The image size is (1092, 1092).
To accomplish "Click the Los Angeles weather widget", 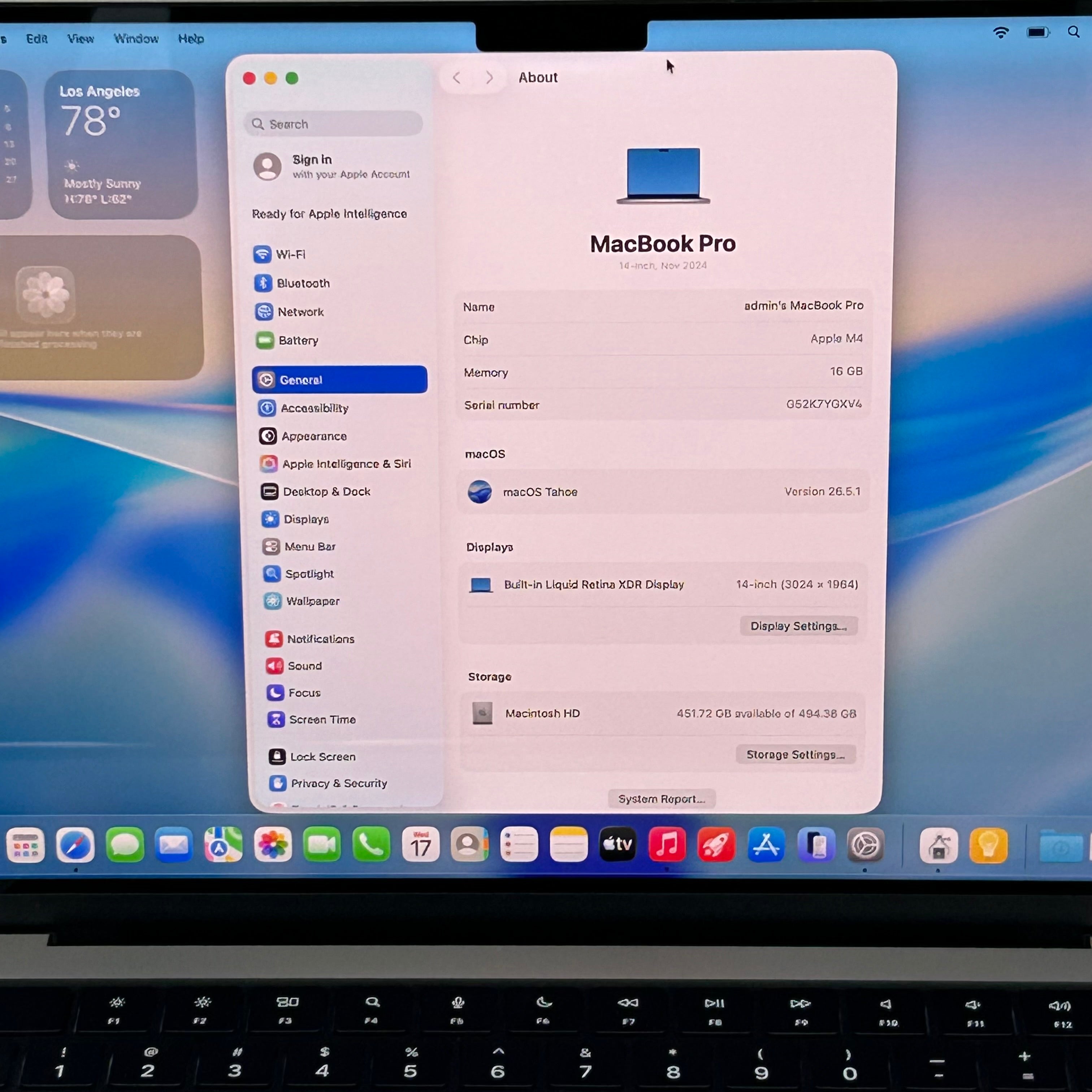I will point(122,145).
